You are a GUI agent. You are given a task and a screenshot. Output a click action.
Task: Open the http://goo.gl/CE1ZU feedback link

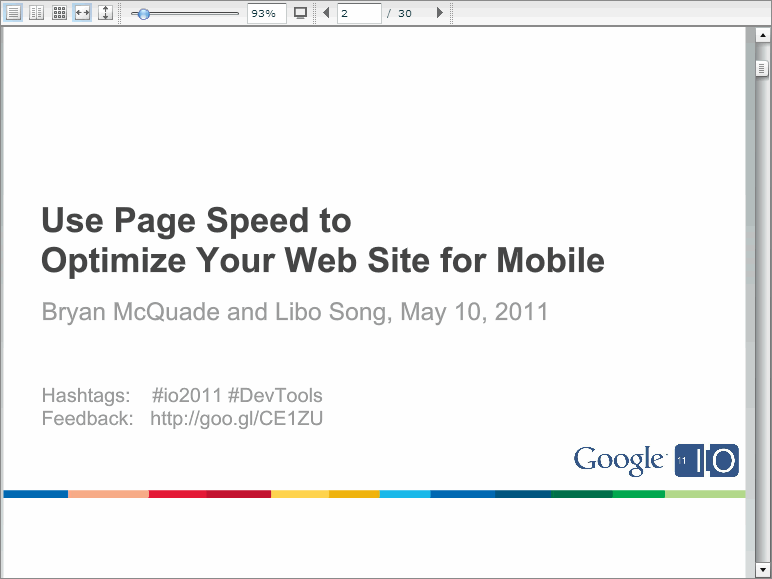[236, 418]
